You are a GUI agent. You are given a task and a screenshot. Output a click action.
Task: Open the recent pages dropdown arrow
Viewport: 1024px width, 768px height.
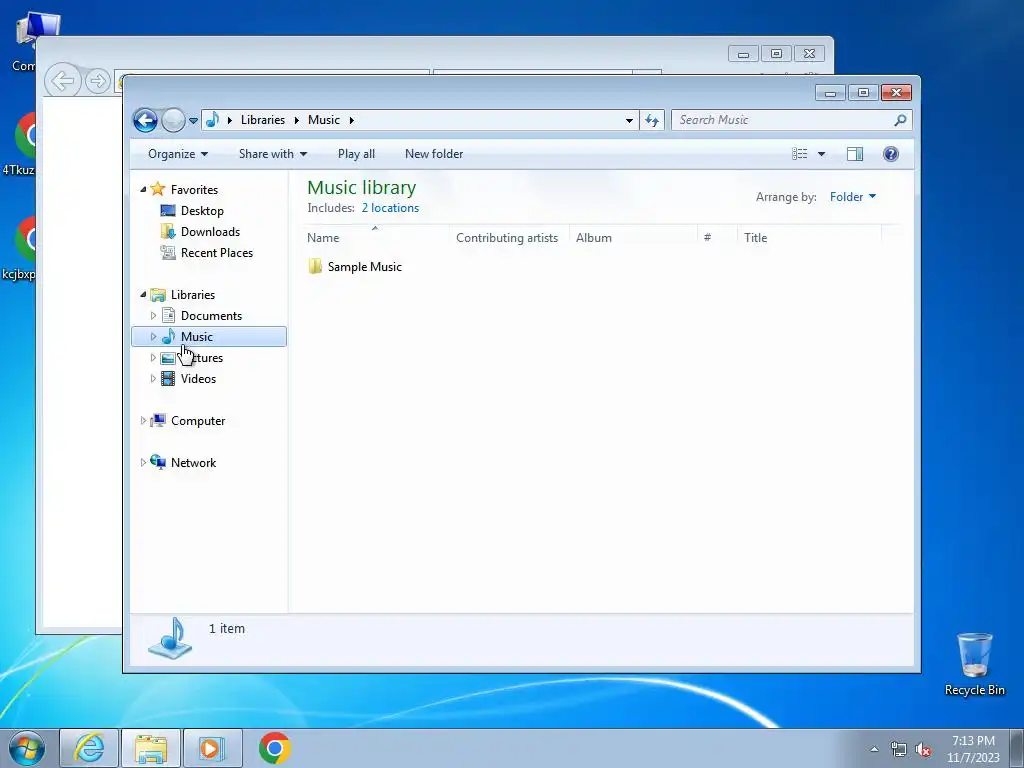(x=193, y=121)
